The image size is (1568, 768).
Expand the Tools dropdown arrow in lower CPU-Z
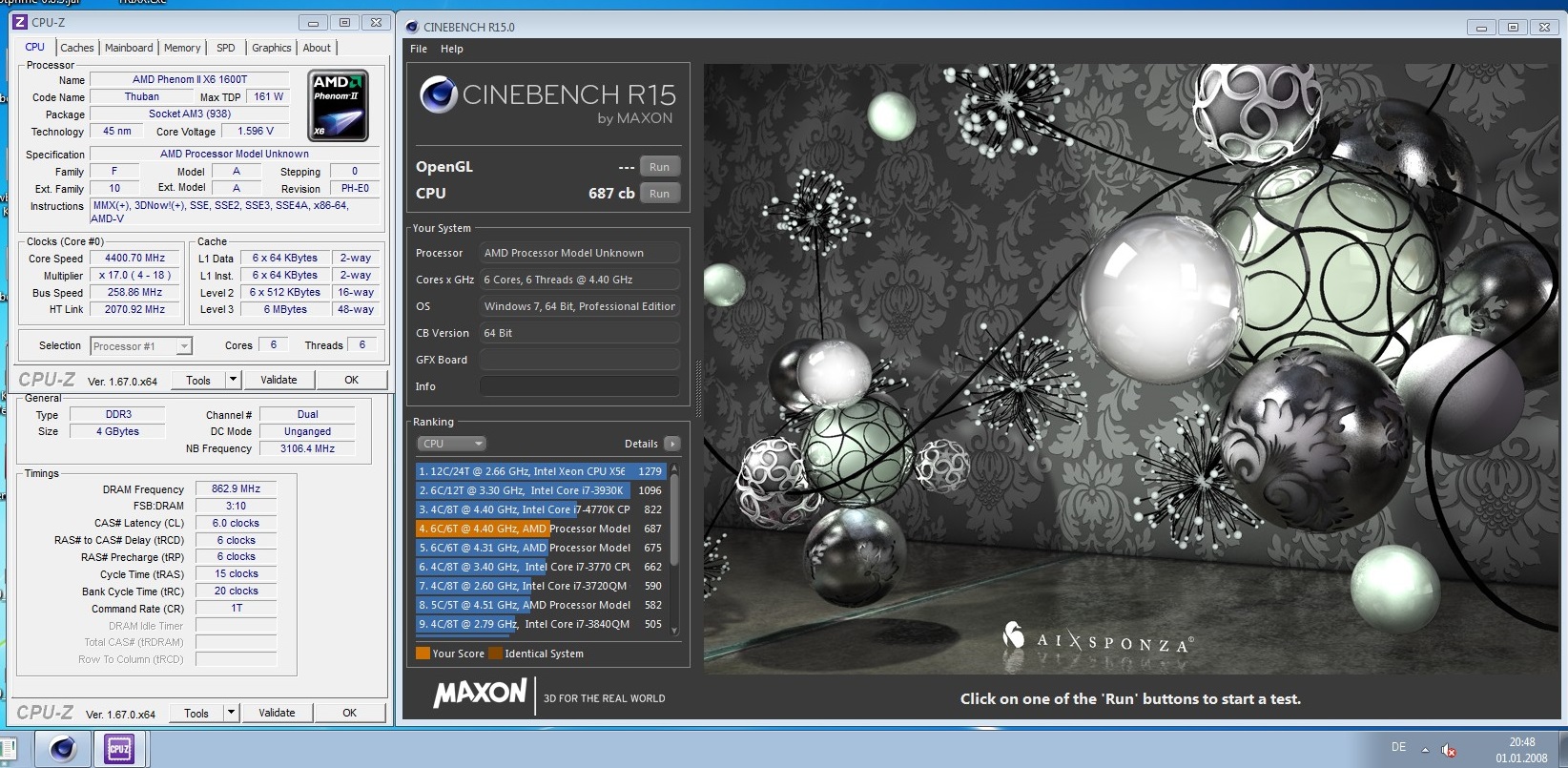pos(231,713)
